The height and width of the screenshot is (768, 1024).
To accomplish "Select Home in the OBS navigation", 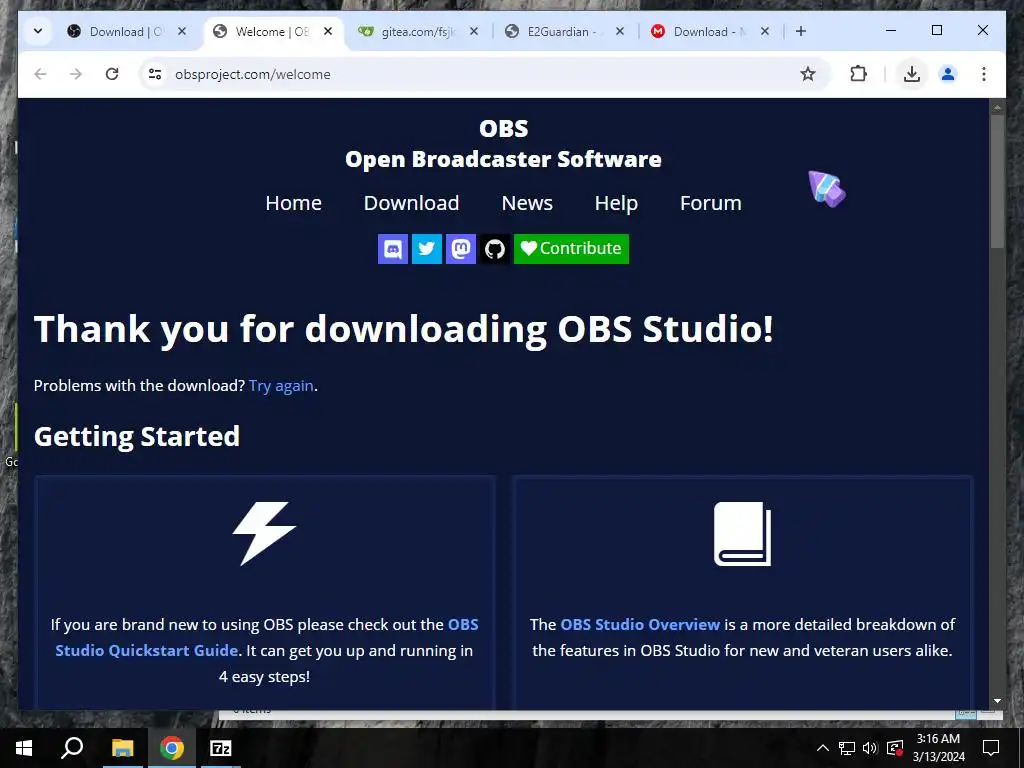I will [293, 203].
